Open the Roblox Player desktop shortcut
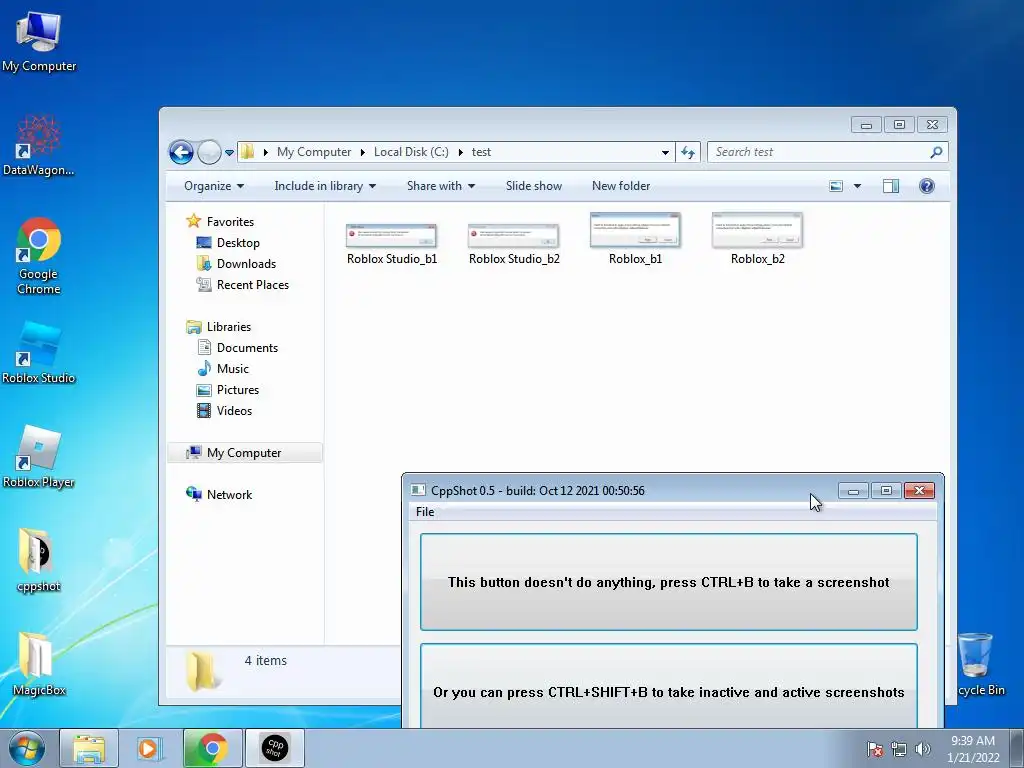This screenshot has height=768, width=1024. click(x=38, y=457)
